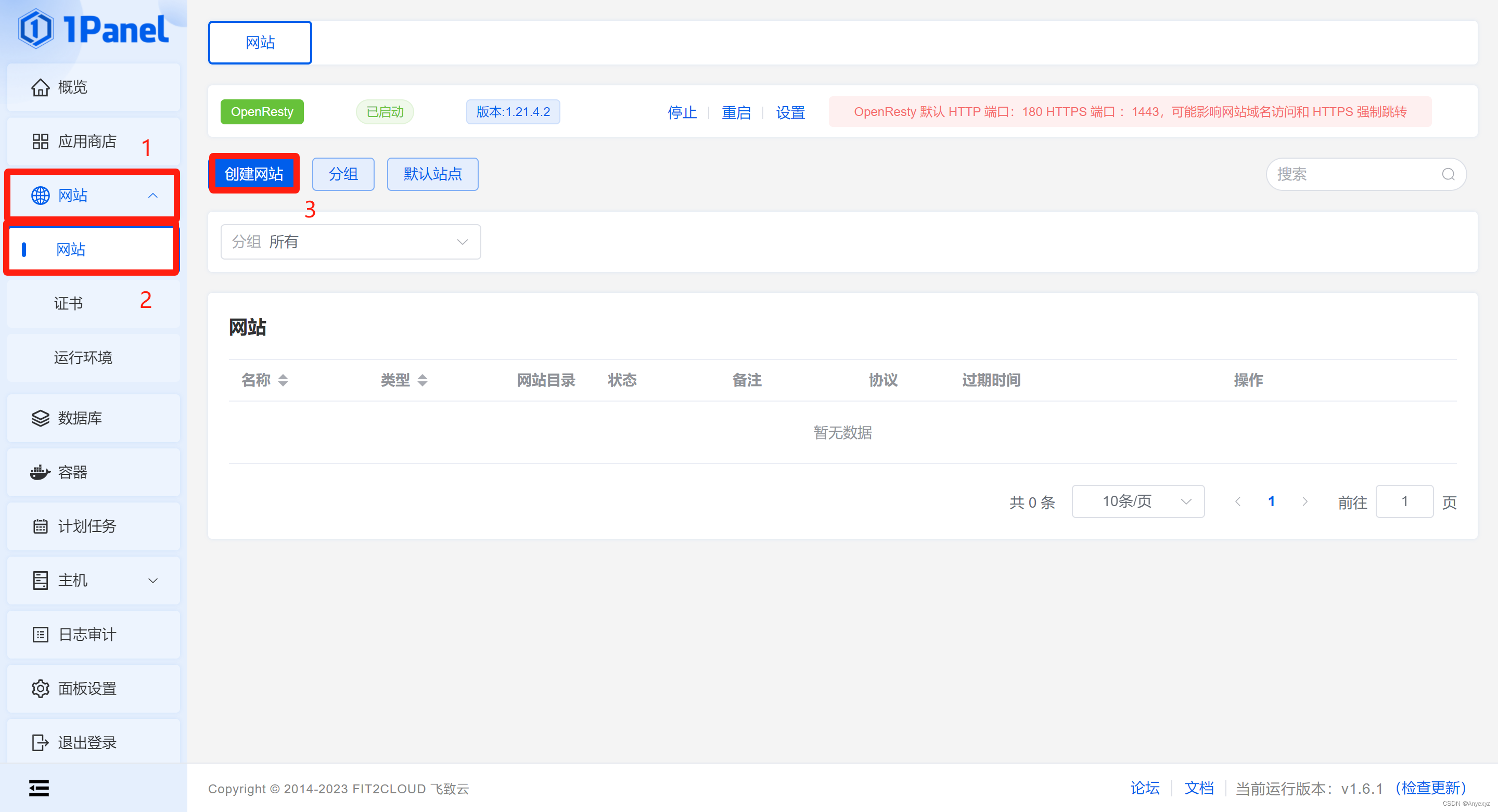
Task: Open the 面板设置 menu item
Action: point(93,688)
